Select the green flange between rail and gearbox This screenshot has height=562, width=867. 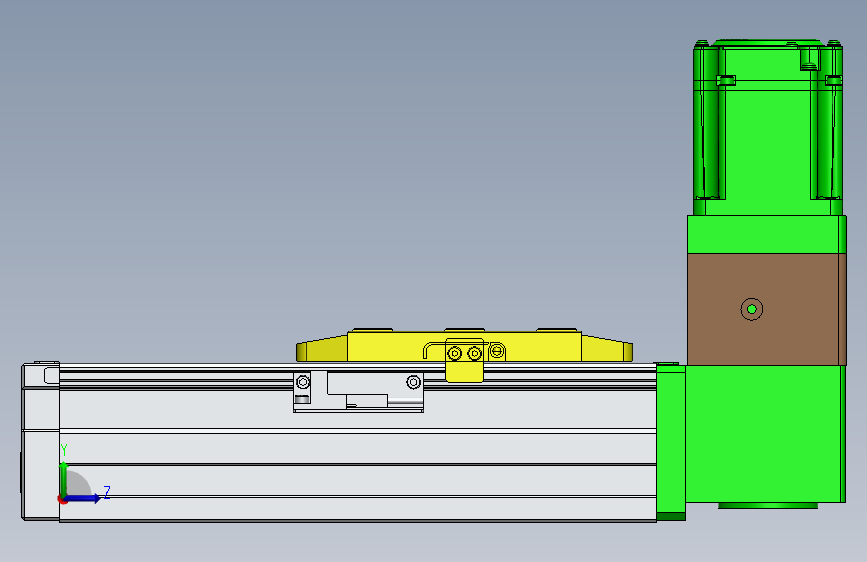pyautogui.click(x=671, y=442)
